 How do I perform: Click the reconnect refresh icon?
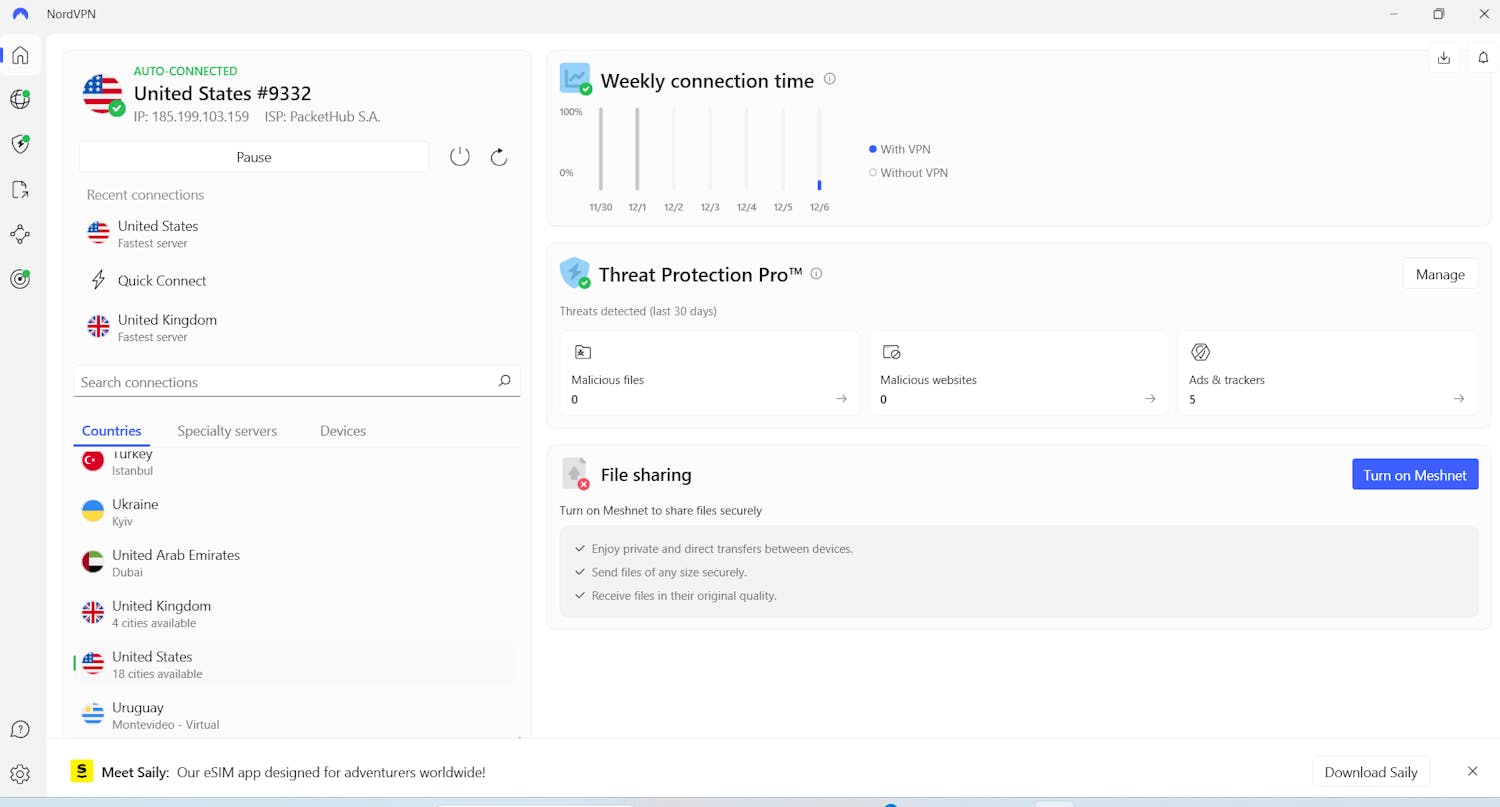[x=499, y=157]
